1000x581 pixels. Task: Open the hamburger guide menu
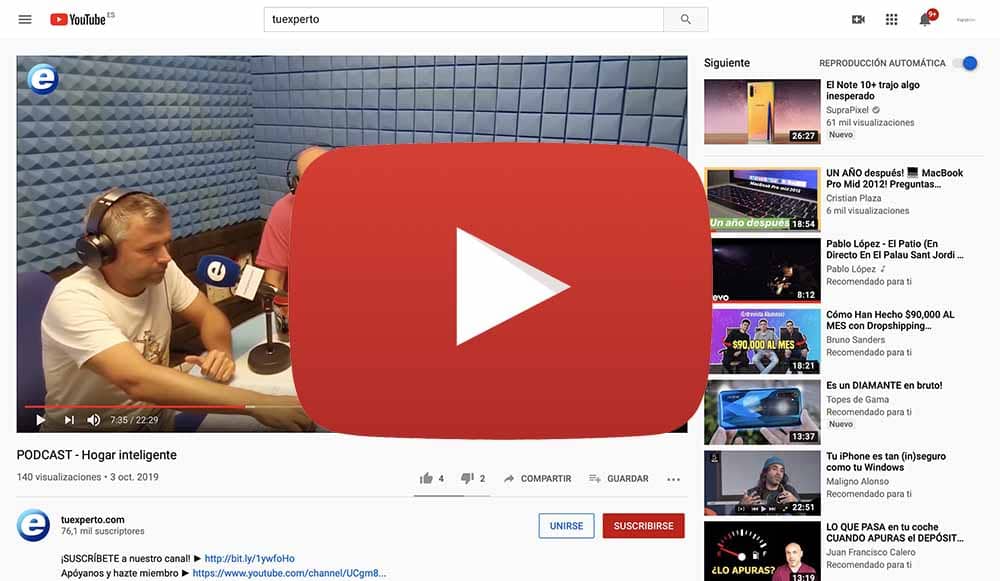point(25,19)
